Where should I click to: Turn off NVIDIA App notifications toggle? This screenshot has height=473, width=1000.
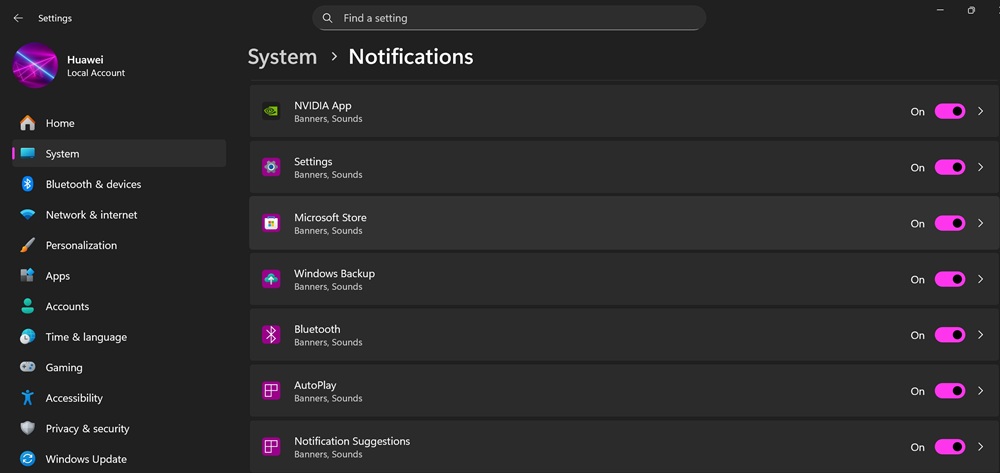pyautogui.click(x=950, y=112)
